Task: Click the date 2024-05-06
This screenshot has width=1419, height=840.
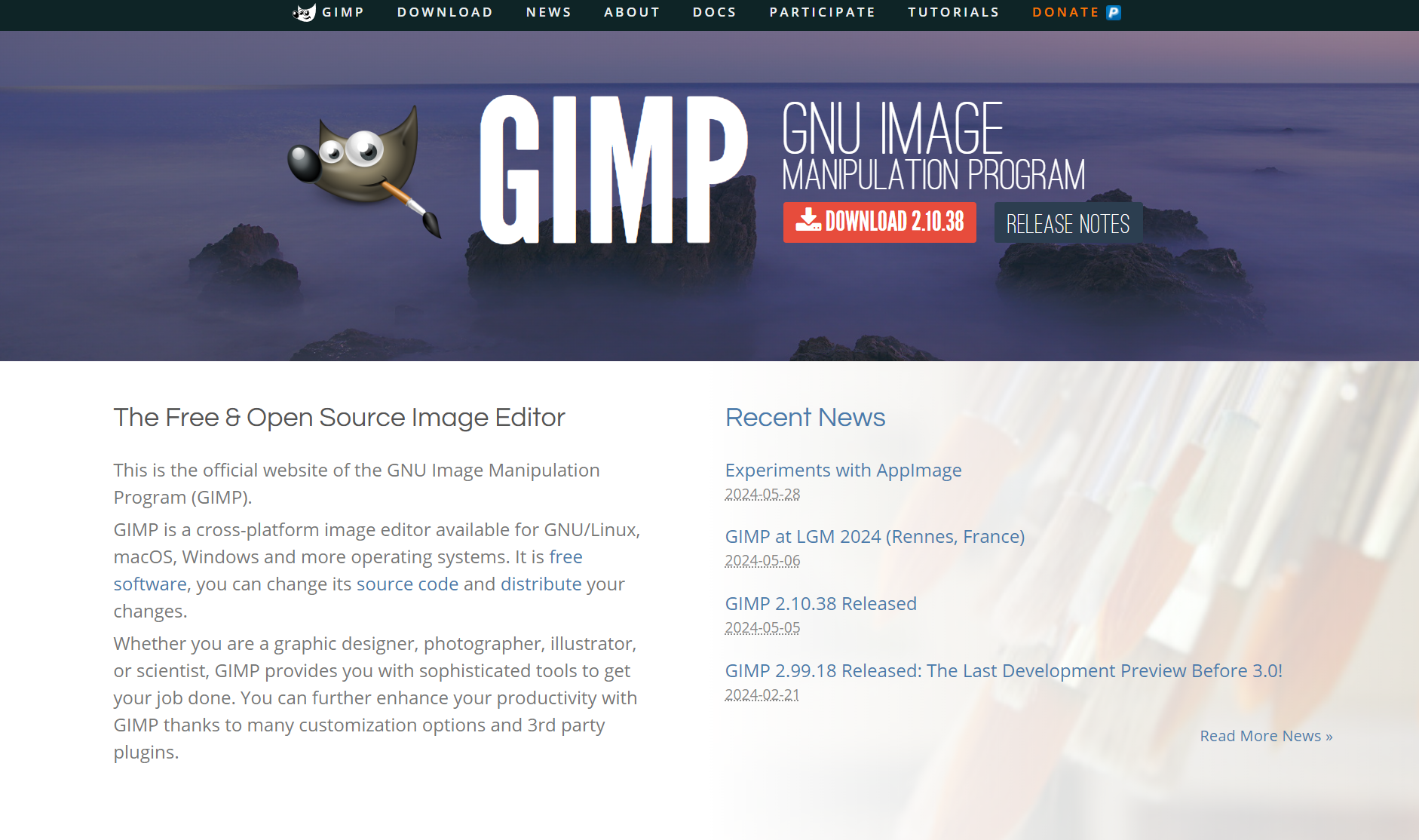Action: [762, 560]
